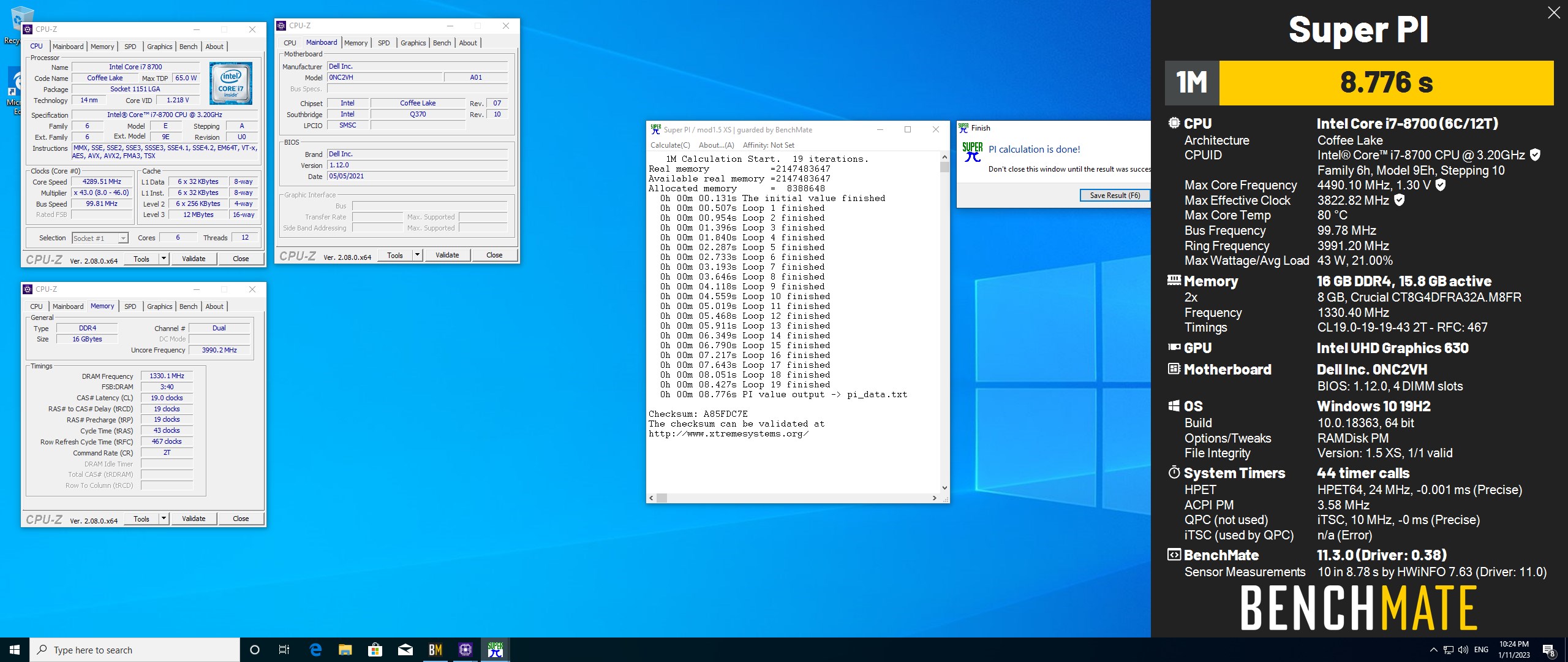Select CPU tab in Memory CPU-Z window

point(37,306)
